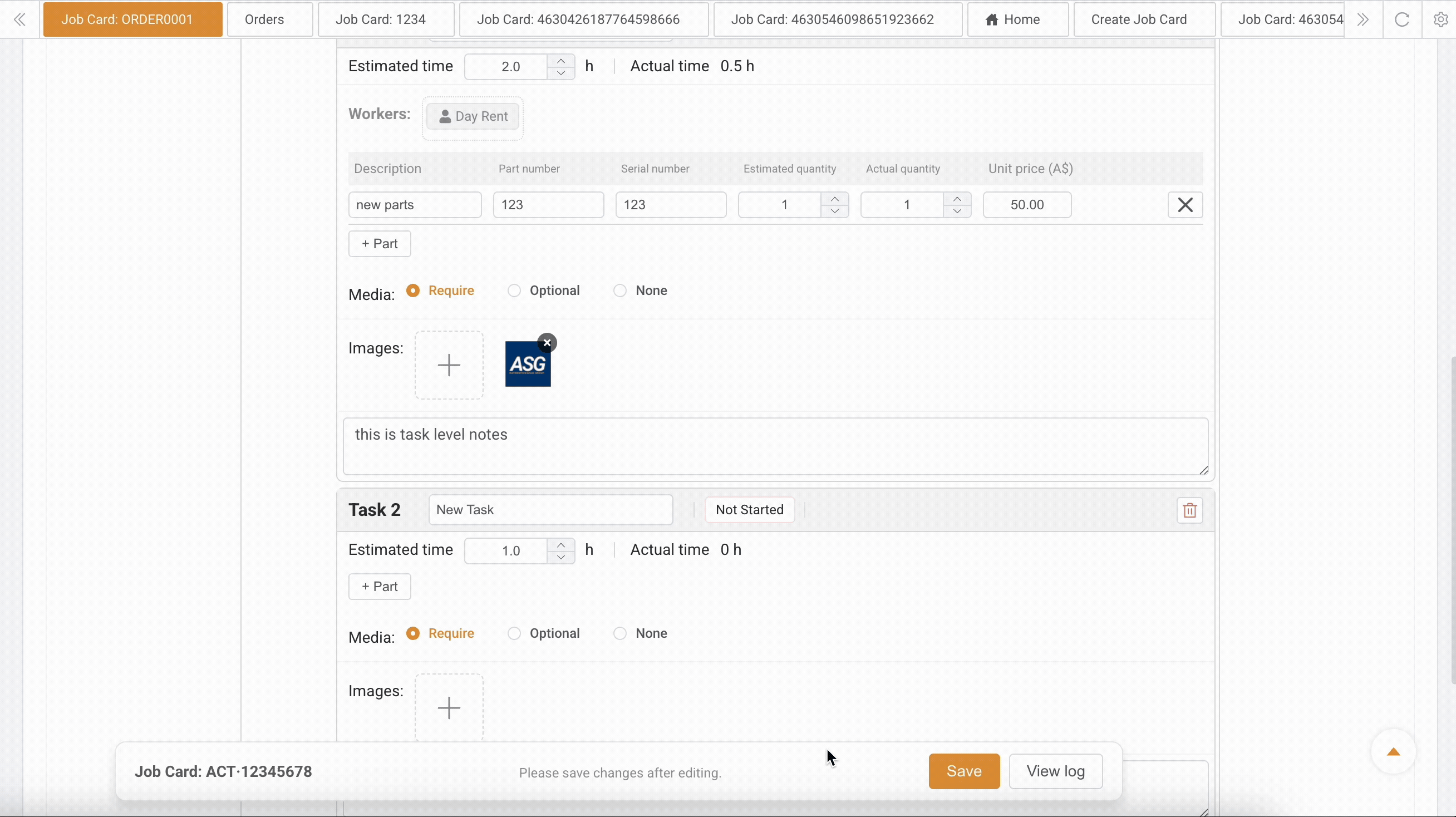Add an image to Task 2
The height and width of the screenshot is (817, 1456).
tap(448, 707)
